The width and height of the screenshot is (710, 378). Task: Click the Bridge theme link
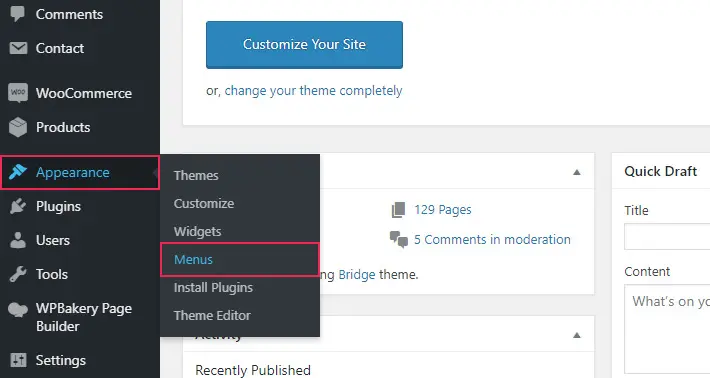click(357, 274)
